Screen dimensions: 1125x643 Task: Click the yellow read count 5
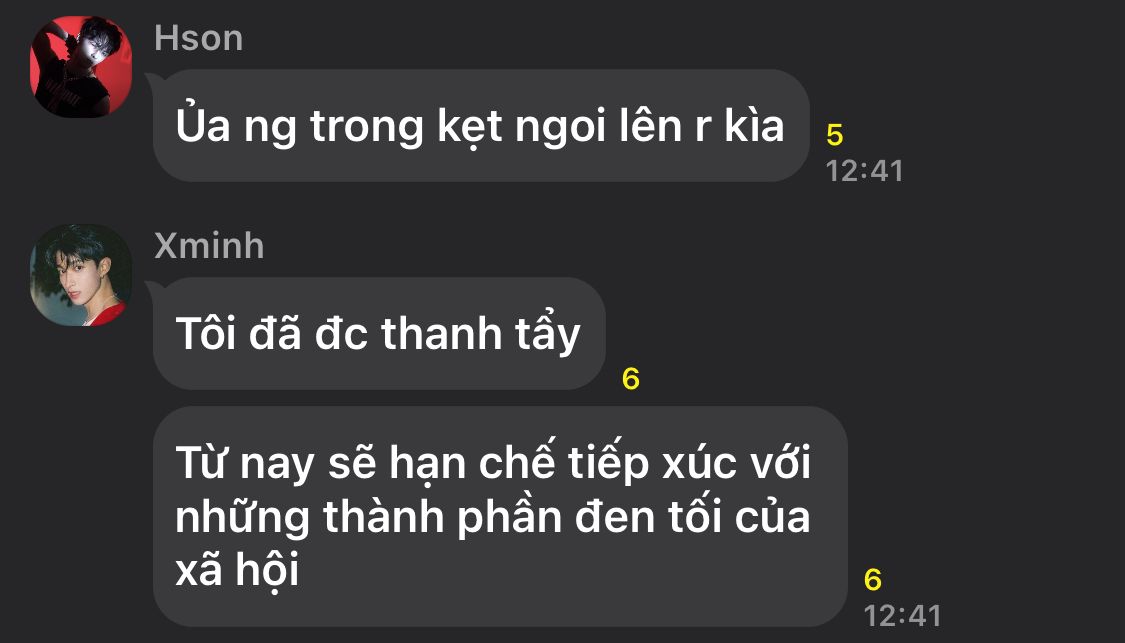click(x=834, y=135)
